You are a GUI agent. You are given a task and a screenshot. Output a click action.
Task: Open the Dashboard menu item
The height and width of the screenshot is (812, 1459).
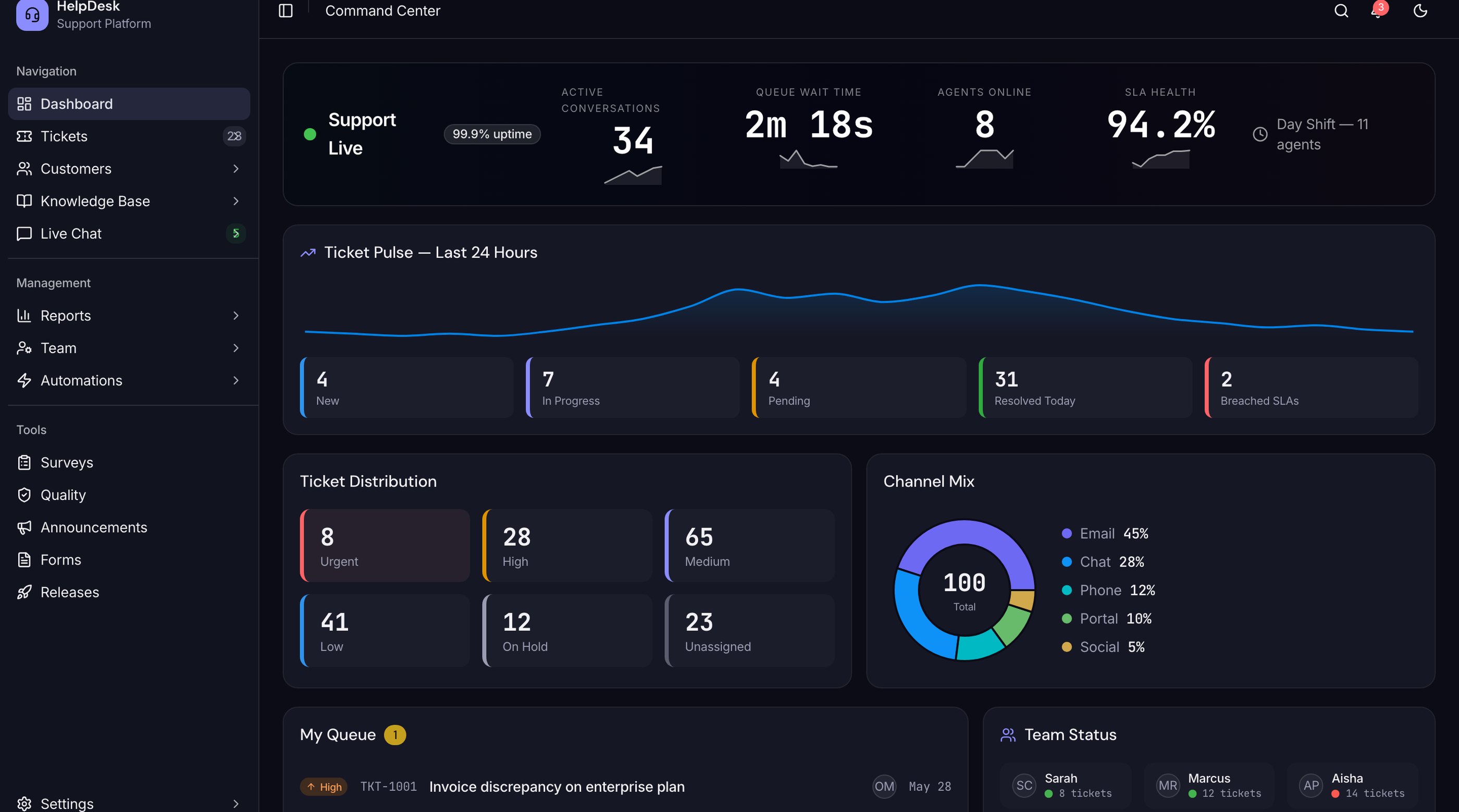(129, 104)
